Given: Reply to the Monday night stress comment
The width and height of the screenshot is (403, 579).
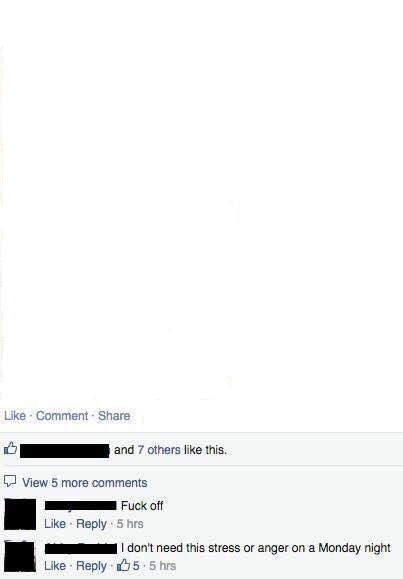Looking at the screenshot, I should tap(91, 566).
